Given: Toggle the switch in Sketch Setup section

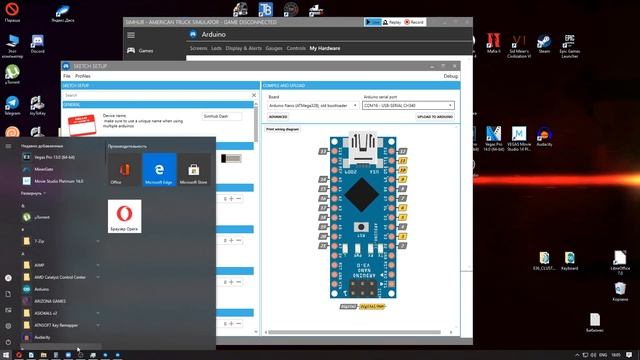Looking at the screenshot, I should click(x=231, y=158).
